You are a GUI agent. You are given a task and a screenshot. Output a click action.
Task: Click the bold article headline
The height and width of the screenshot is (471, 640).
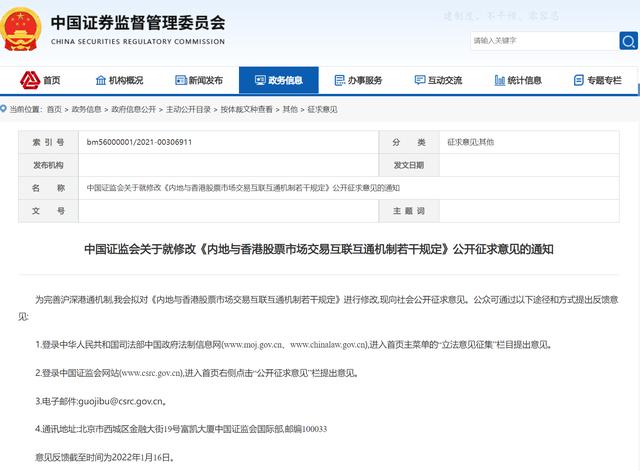(x=319, y=249)
